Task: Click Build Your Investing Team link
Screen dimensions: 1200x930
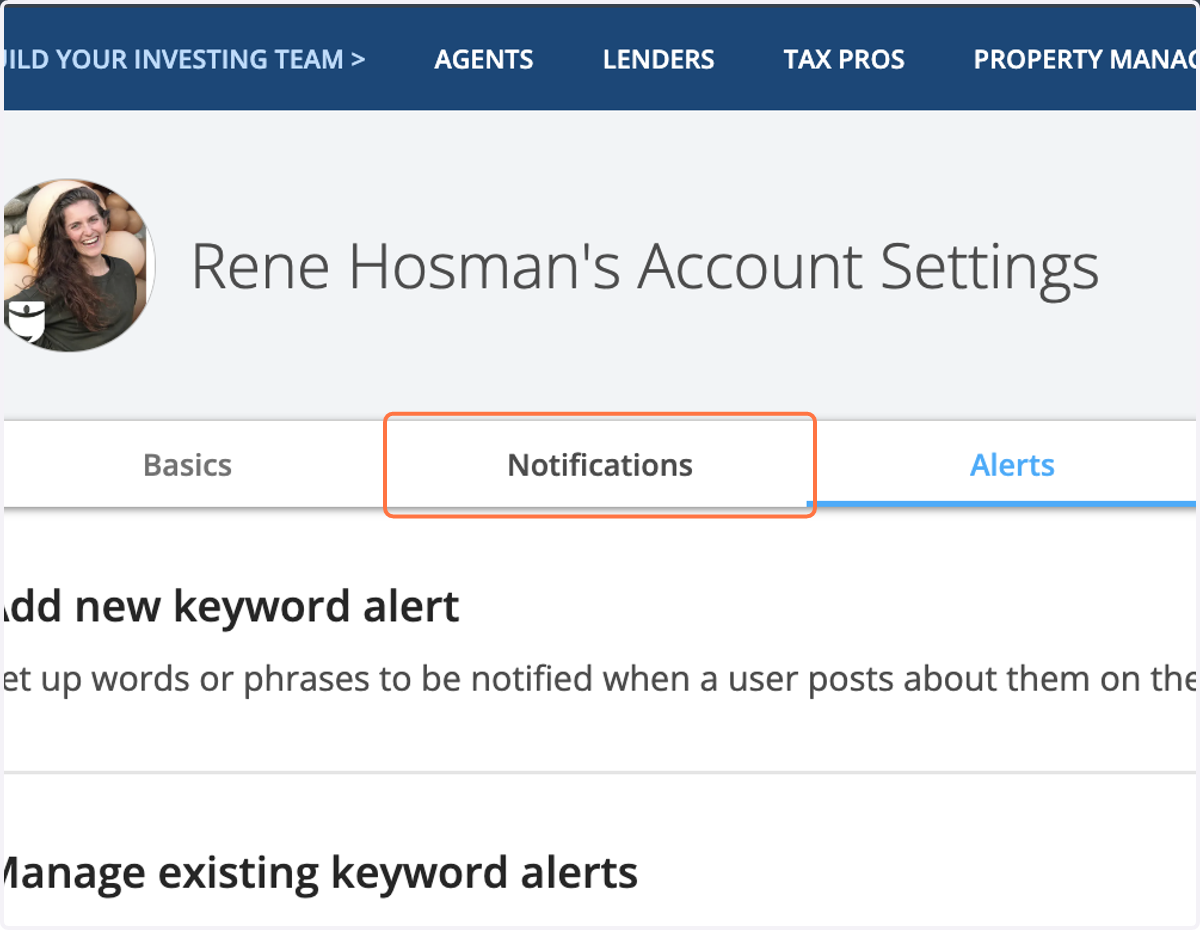Action: 185,59
